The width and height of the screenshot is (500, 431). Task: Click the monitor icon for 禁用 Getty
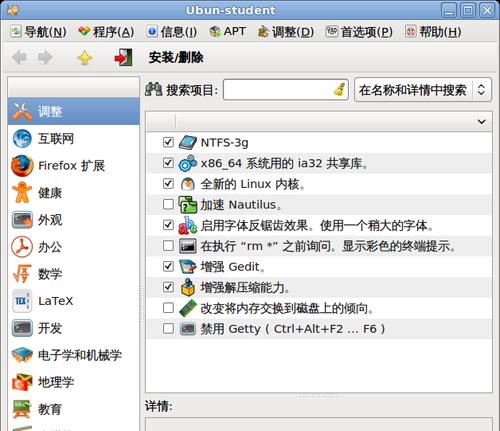(188, 329)
